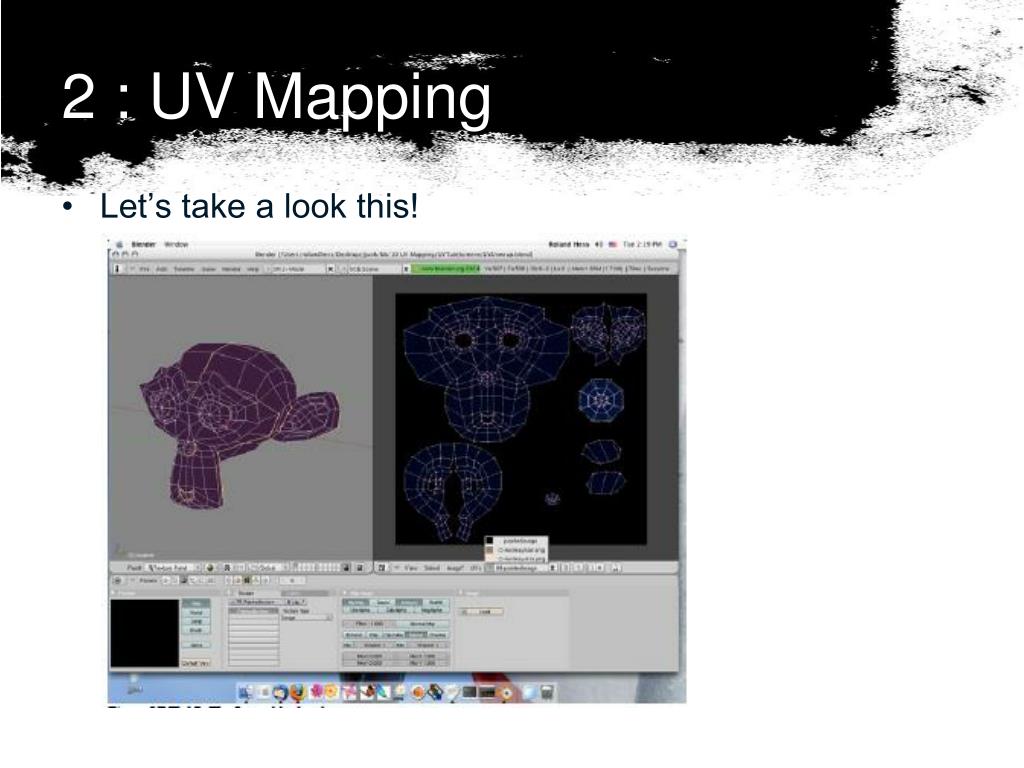The image size is (1024, 768).
Task: Toggle Interpol in the Map Image panel
Action: [x=408, y=602]
